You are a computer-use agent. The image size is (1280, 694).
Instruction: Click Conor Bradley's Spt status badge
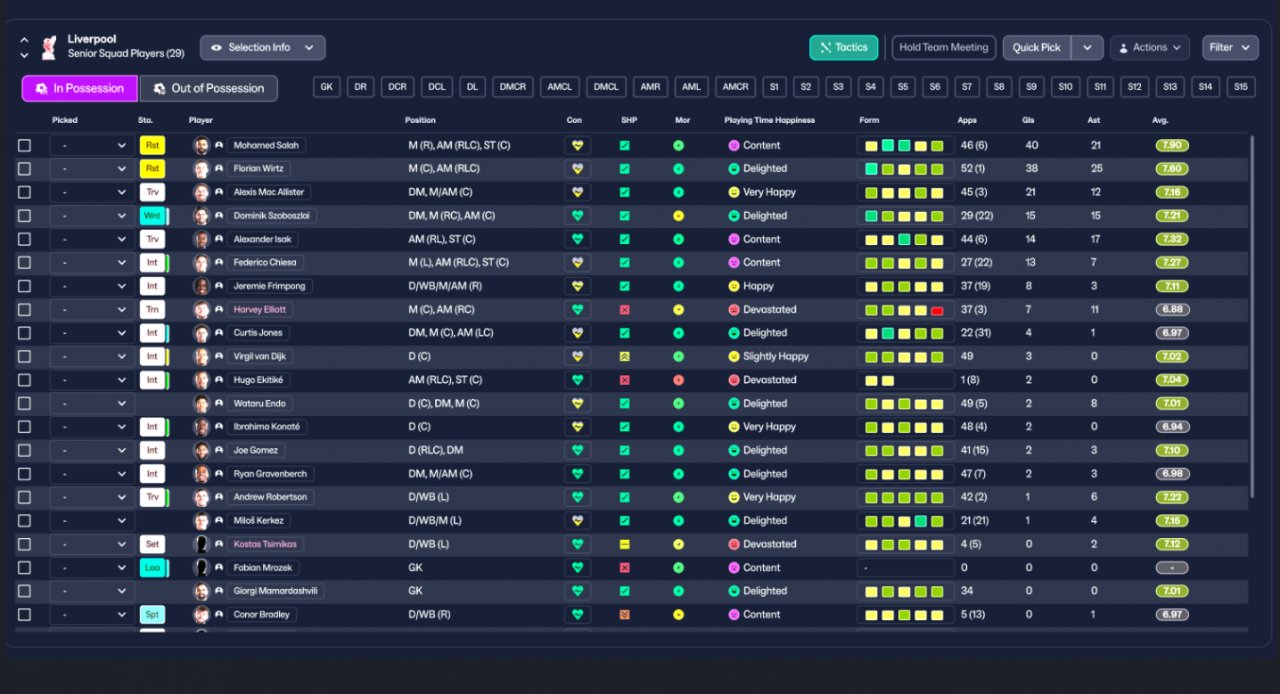152,615
